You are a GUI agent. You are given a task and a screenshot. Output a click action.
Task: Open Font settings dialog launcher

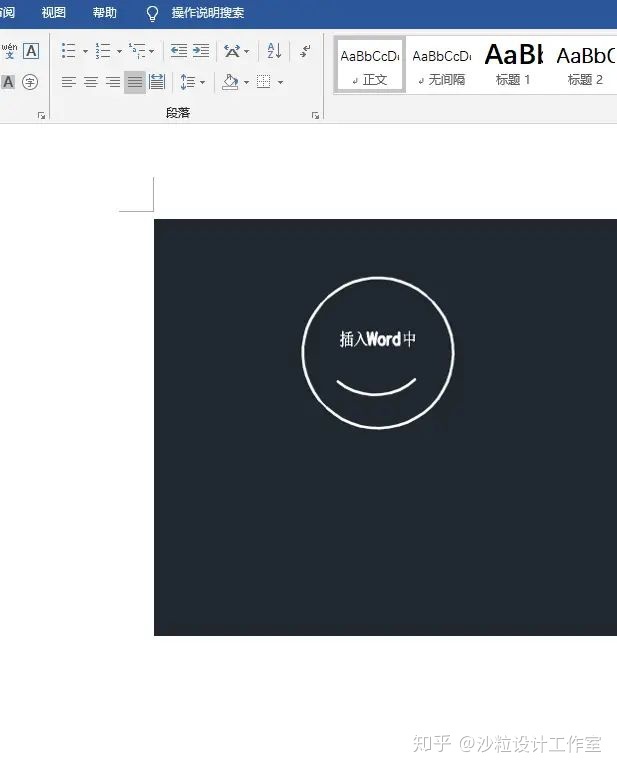pos(41,115)
